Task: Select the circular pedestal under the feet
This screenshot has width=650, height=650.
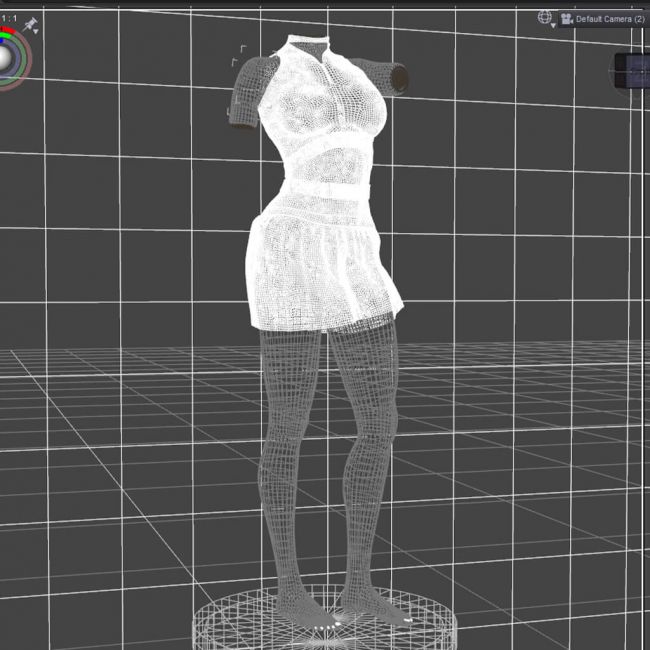Action: [325, 620]
